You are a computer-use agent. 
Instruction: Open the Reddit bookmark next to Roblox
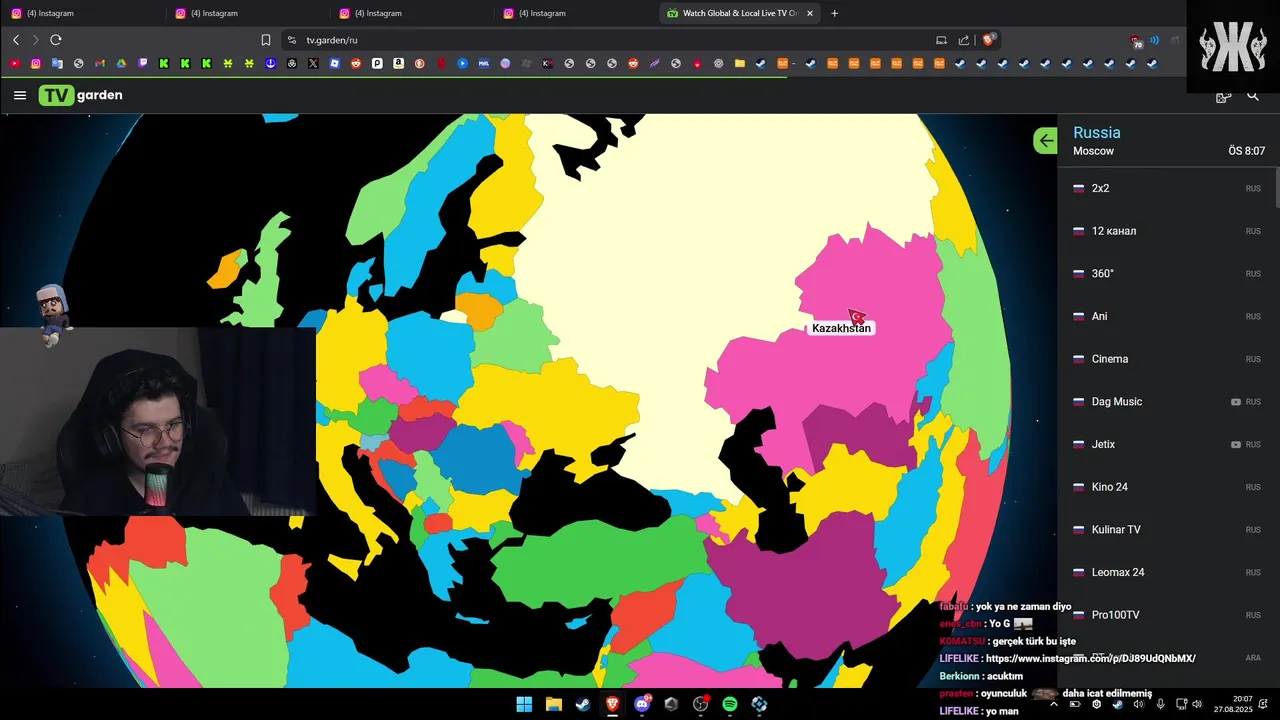tap(356, 63)
